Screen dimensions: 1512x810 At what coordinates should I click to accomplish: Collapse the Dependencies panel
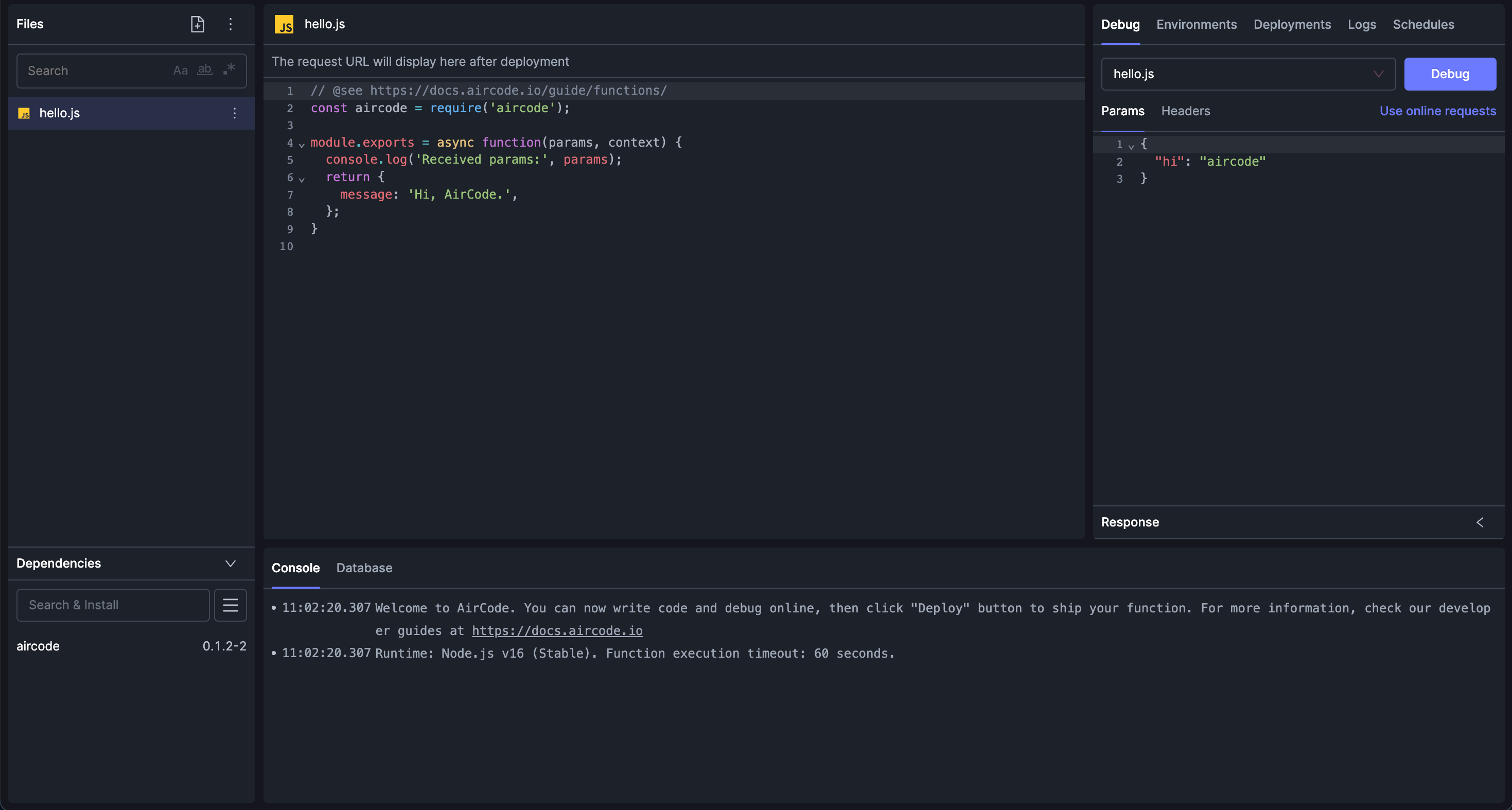click(x=231, y=563)
